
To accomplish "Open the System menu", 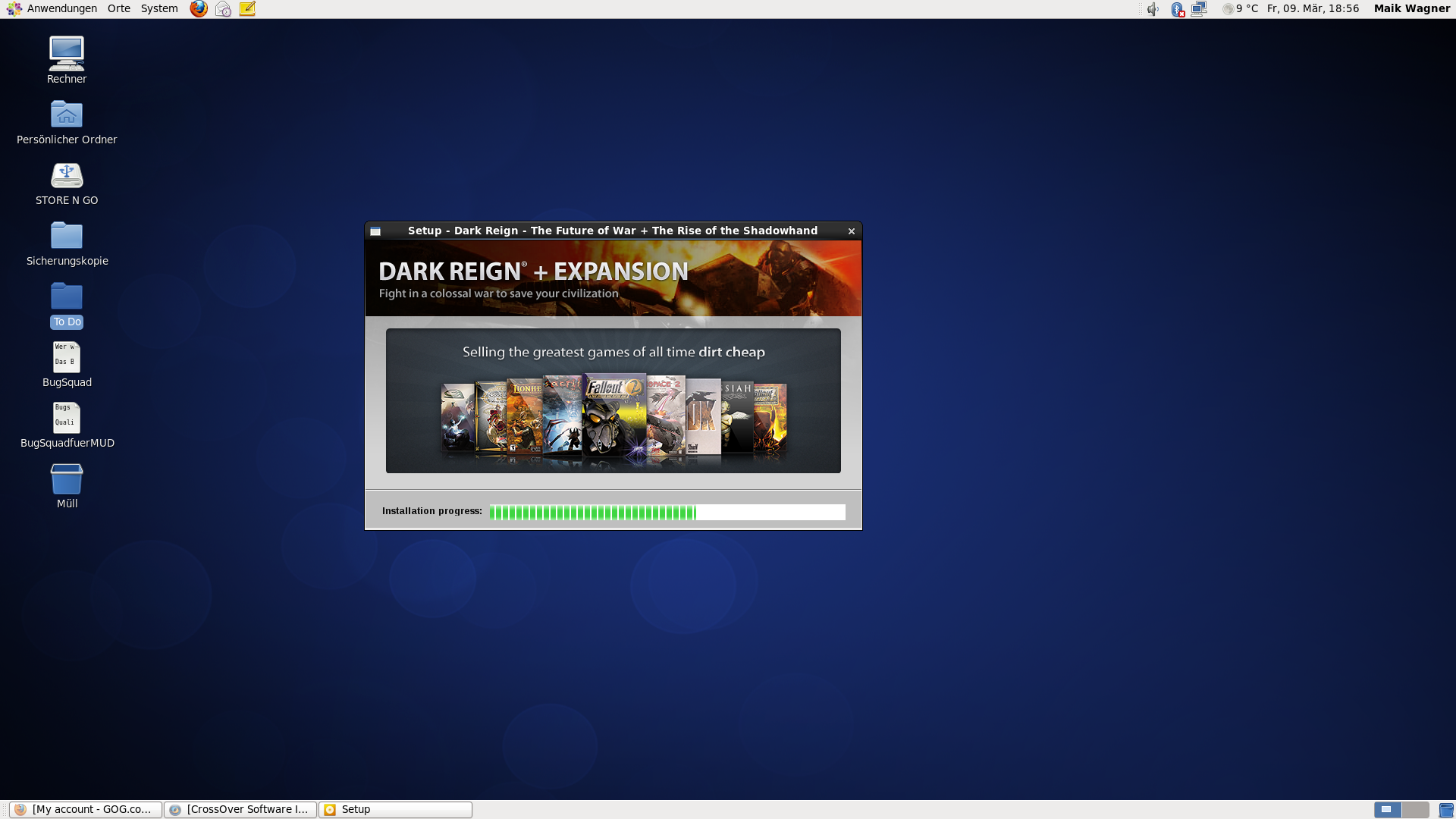I will click(159, 8).
